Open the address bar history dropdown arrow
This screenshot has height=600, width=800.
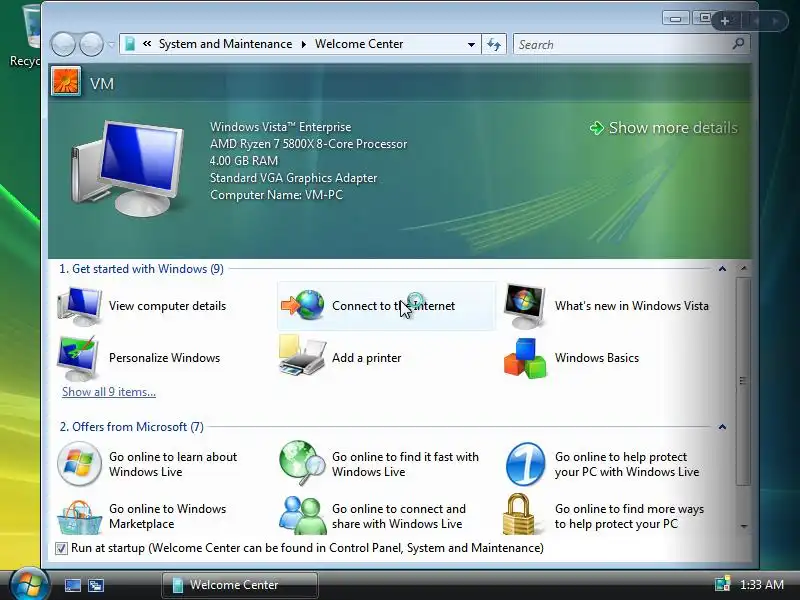471,44
